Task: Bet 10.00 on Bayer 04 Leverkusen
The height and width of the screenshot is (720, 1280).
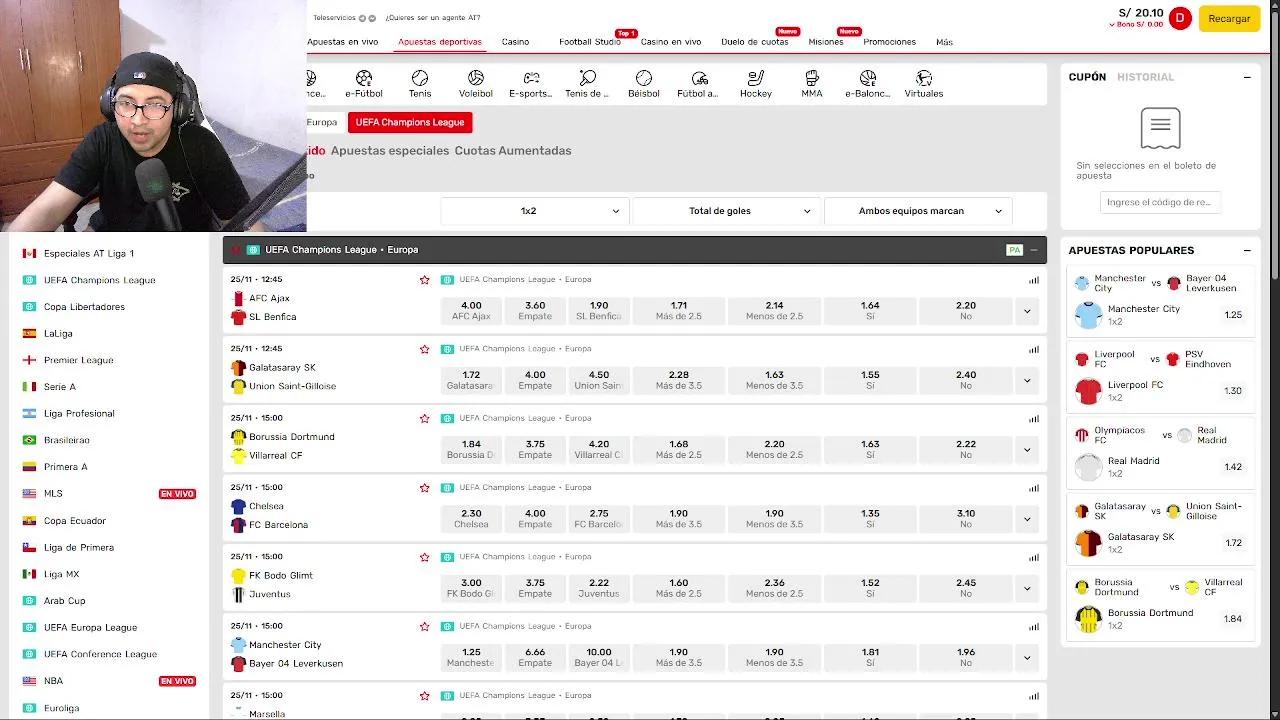Action: 599,657
